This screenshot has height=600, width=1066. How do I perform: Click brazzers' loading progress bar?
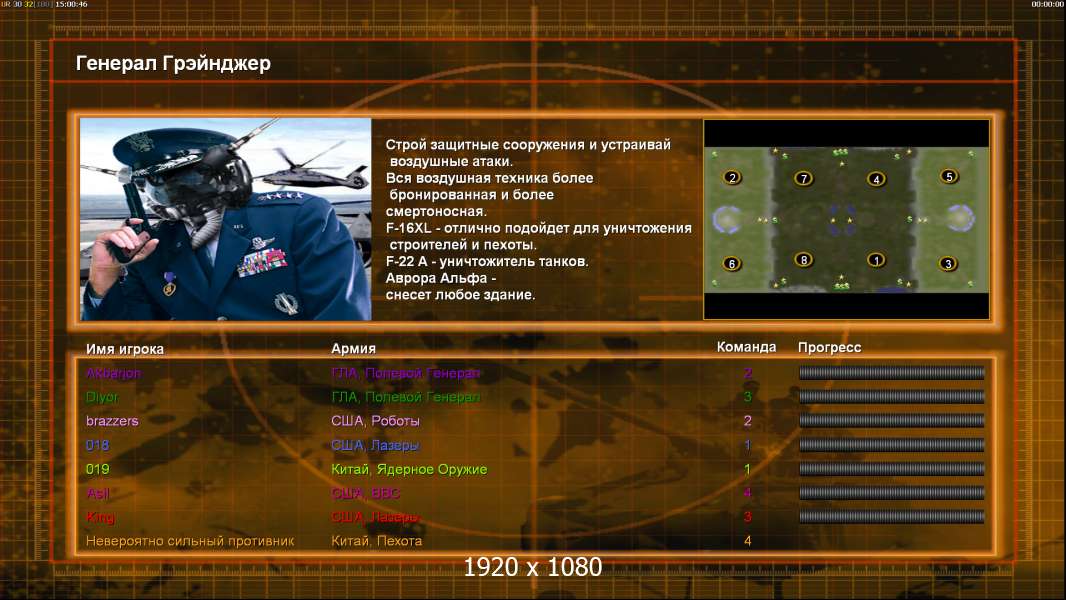point(891,421)
